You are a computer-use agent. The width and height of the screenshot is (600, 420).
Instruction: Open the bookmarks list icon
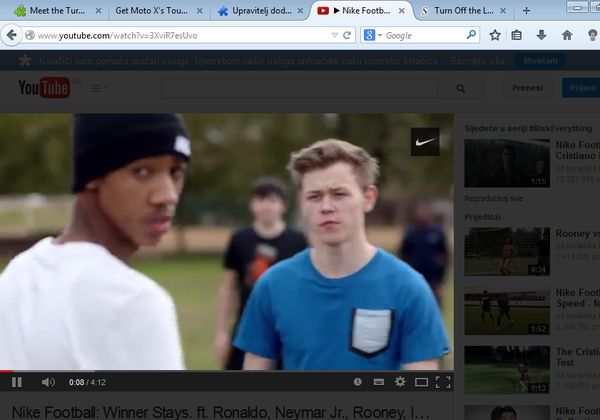(517, 36)
